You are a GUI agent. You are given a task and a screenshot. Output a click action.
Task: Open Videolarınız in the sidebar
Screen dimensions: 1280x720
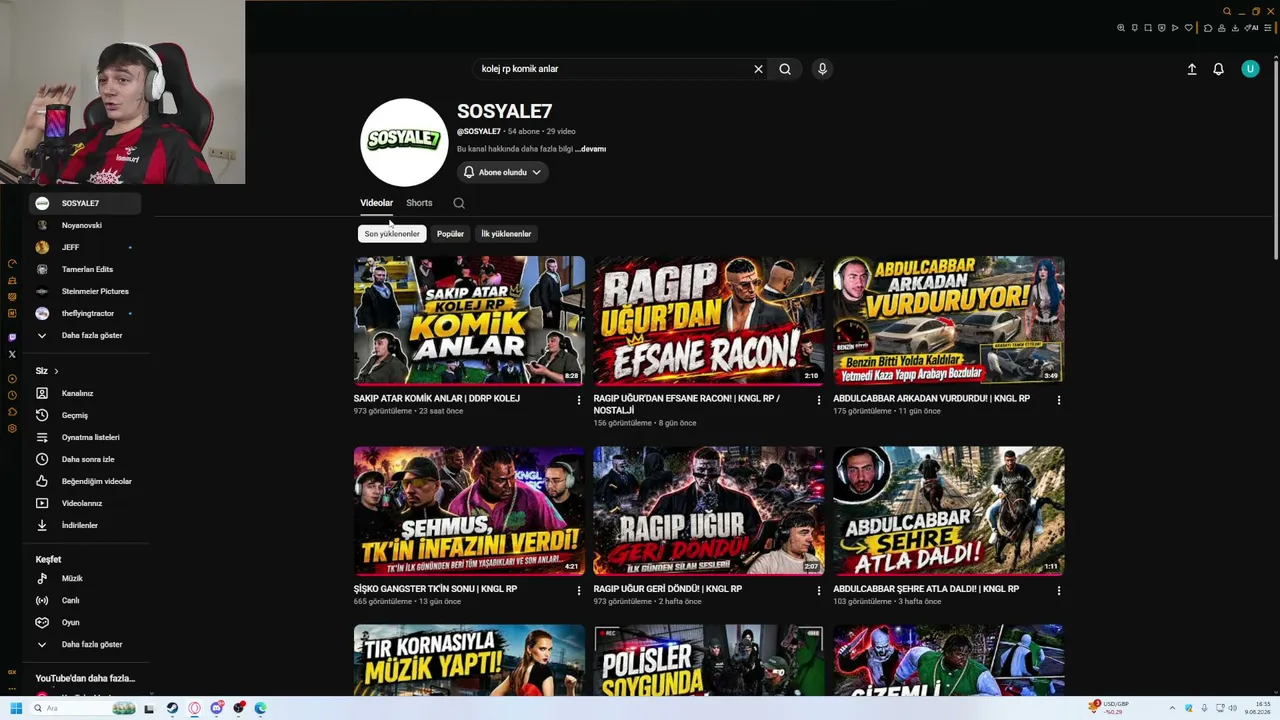click(x=85, y=503)
